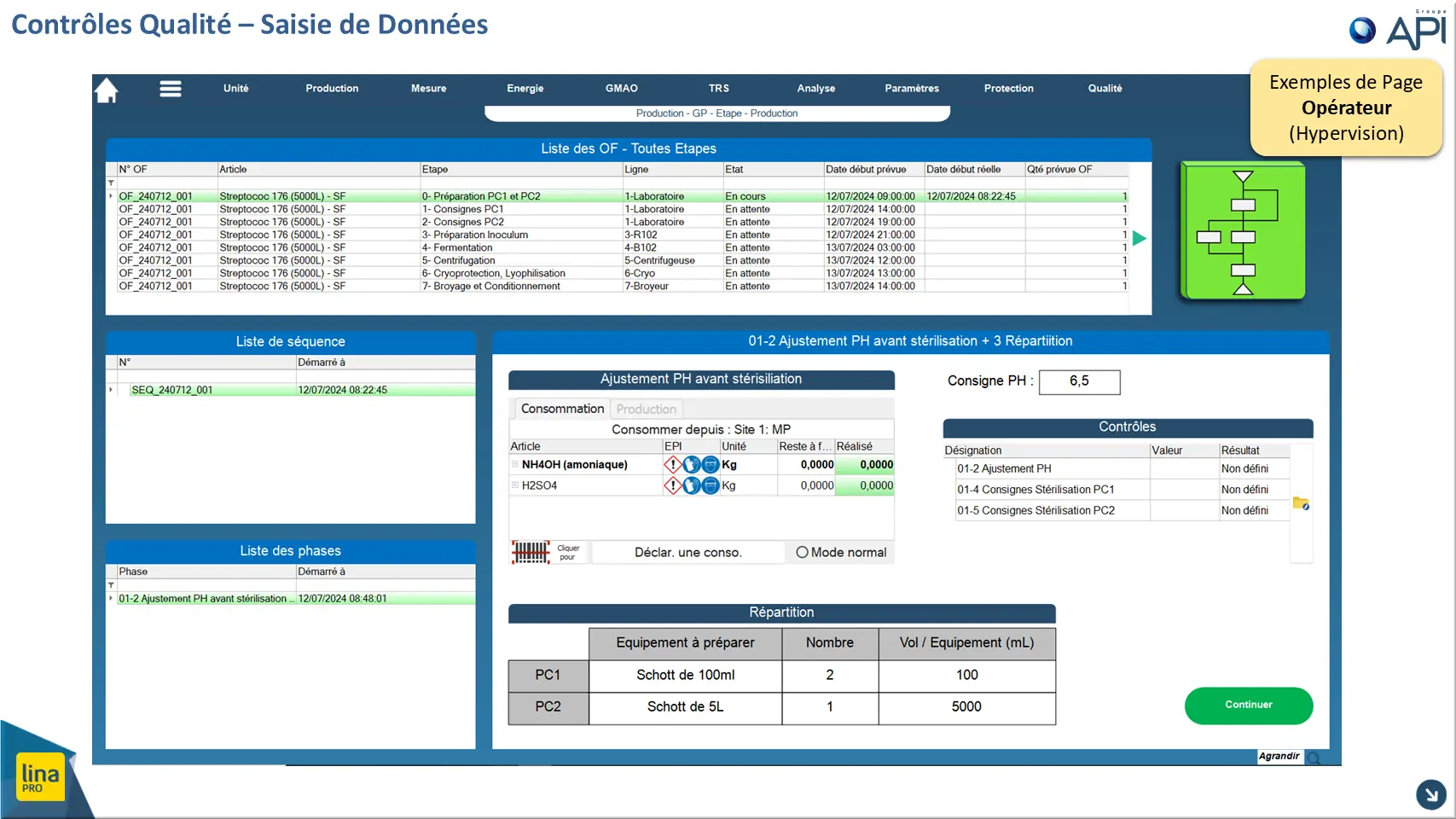Open the filter in Liste des phases
This screenshot has height=819, width=1456.
(111, 585)
